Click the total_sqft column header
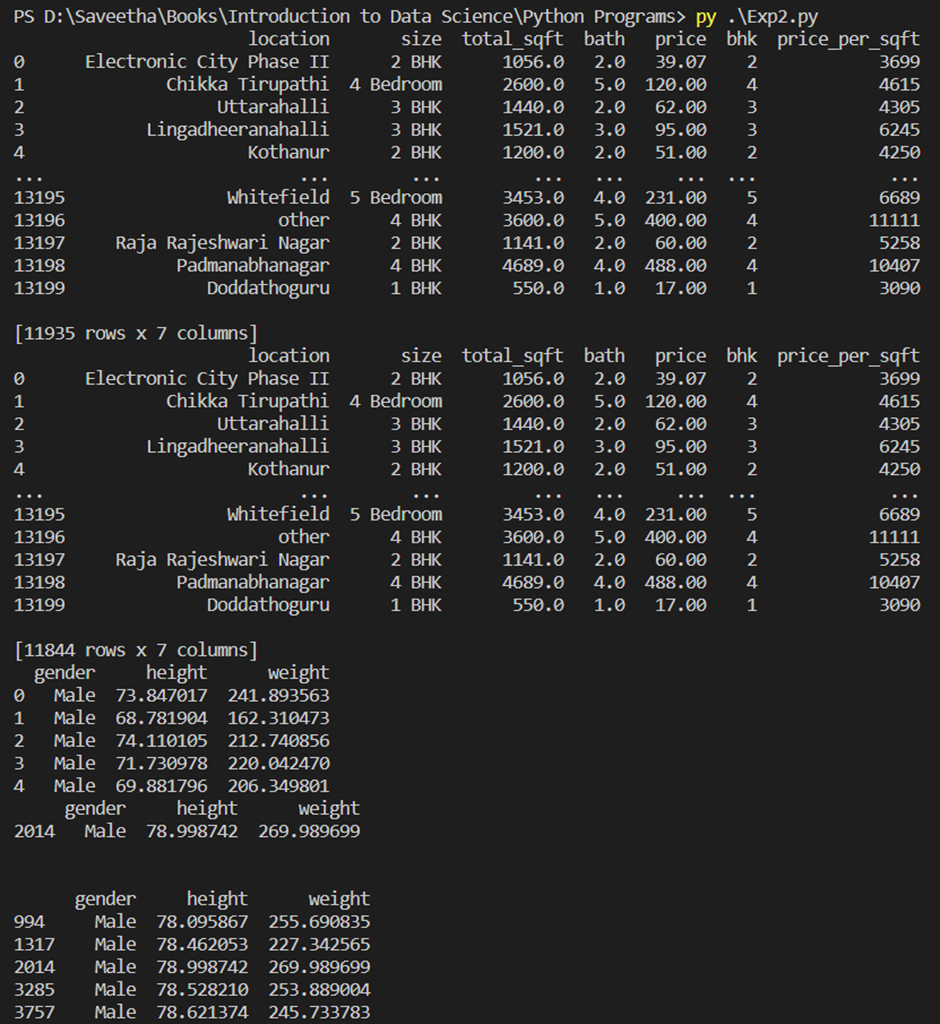Image resolution: width=940 pixels, height=1024 pixels. pos(511,38)
